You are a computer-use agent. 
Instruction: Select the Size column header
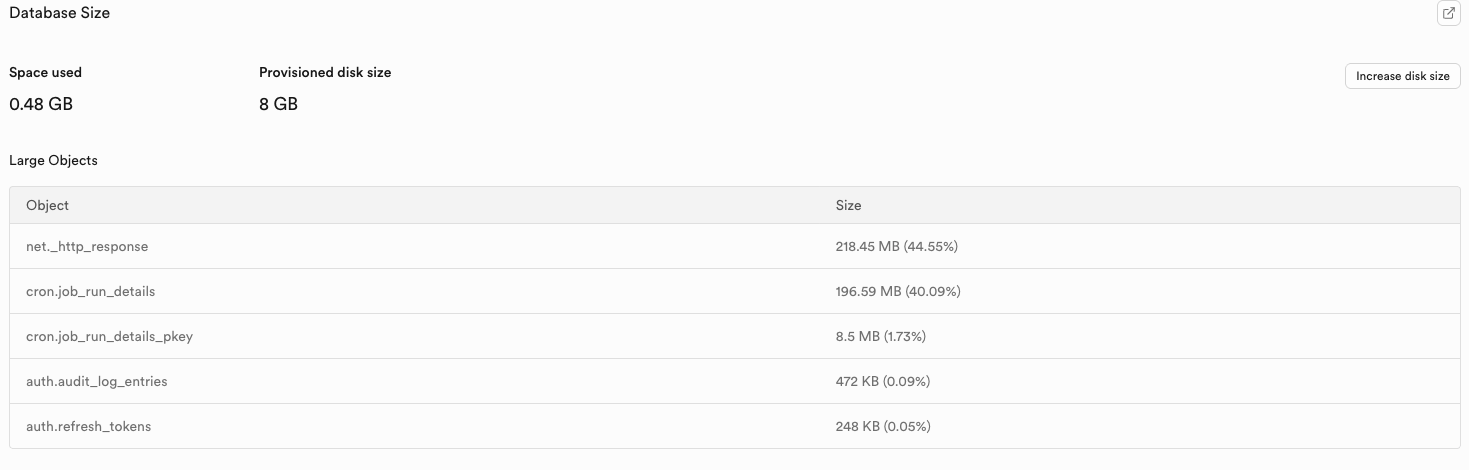click(848, 205)
